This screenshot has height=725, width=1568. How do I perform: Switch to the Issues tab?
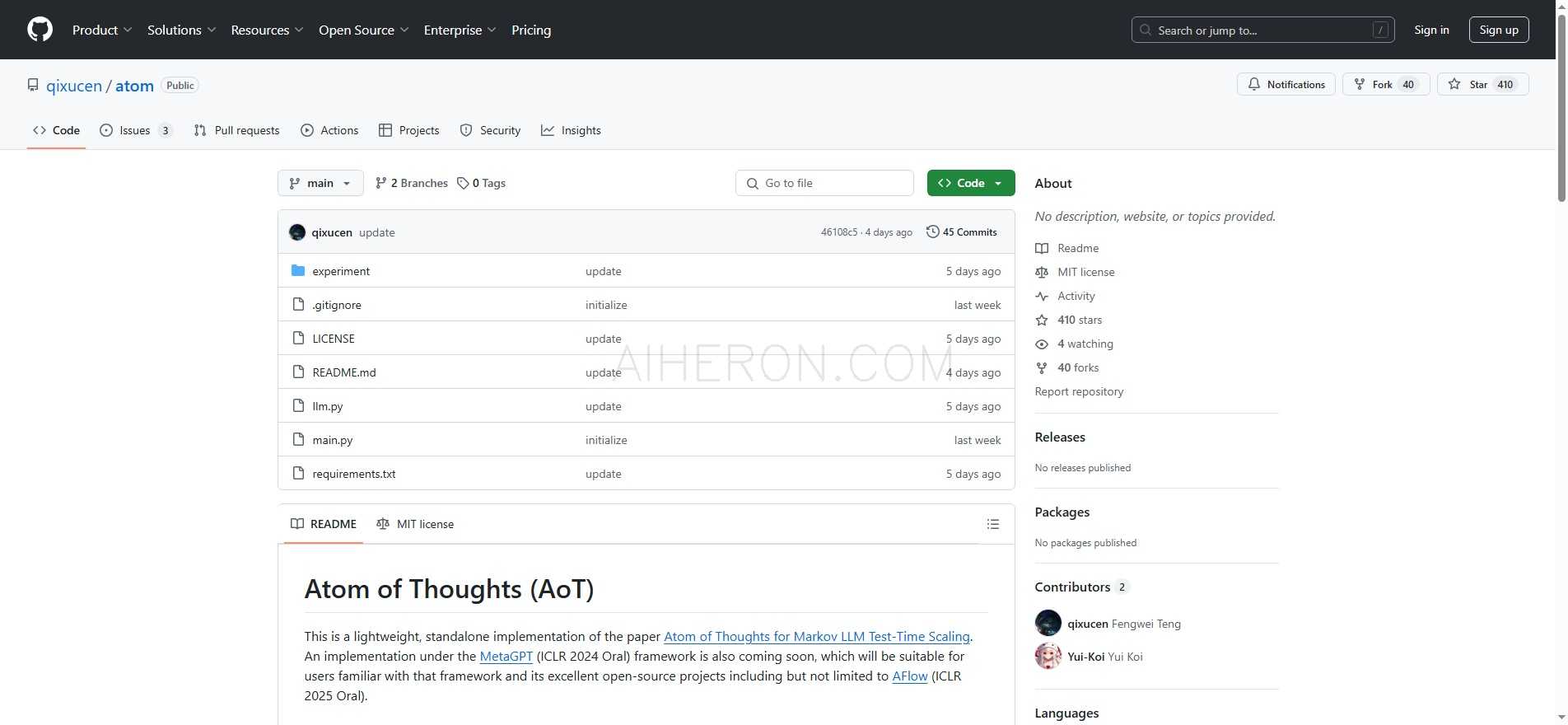[x=136, y=130]
